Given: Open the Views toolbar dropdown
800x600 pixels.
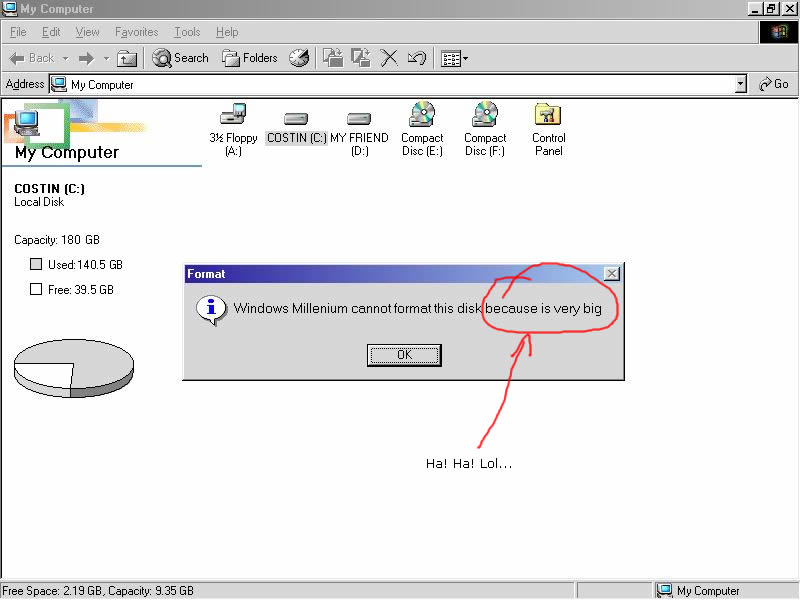Looking at the screenshot, I should pos(454,59).
